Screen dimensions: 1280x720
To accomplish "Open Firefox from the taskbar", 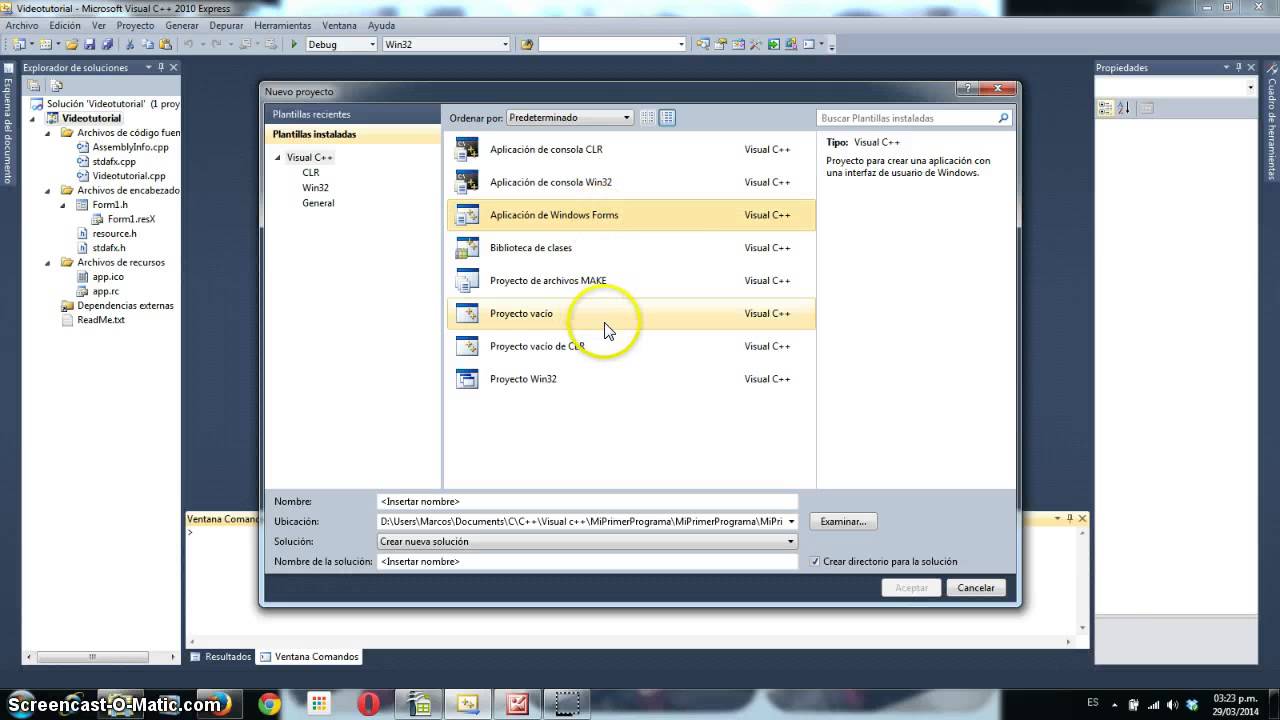I will coord(219,704).
